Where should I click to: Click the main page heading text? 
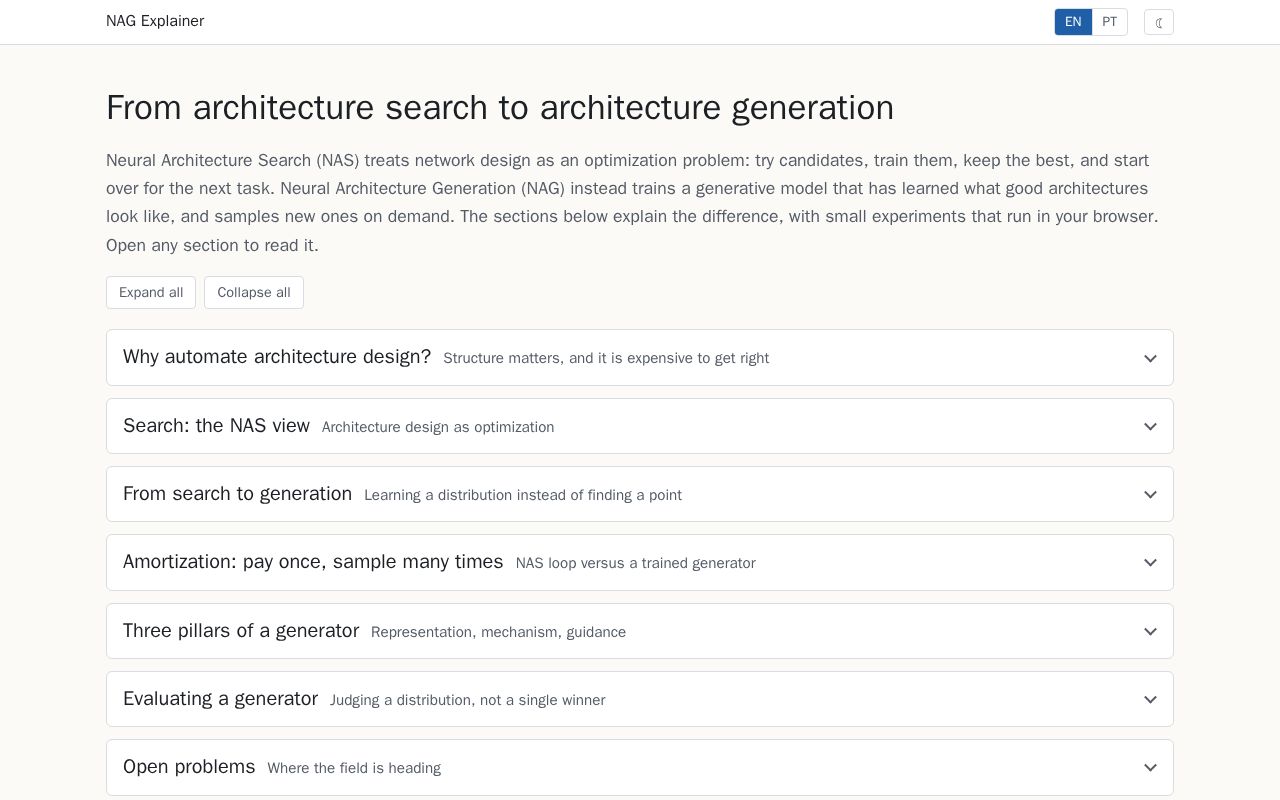point(500,108)
